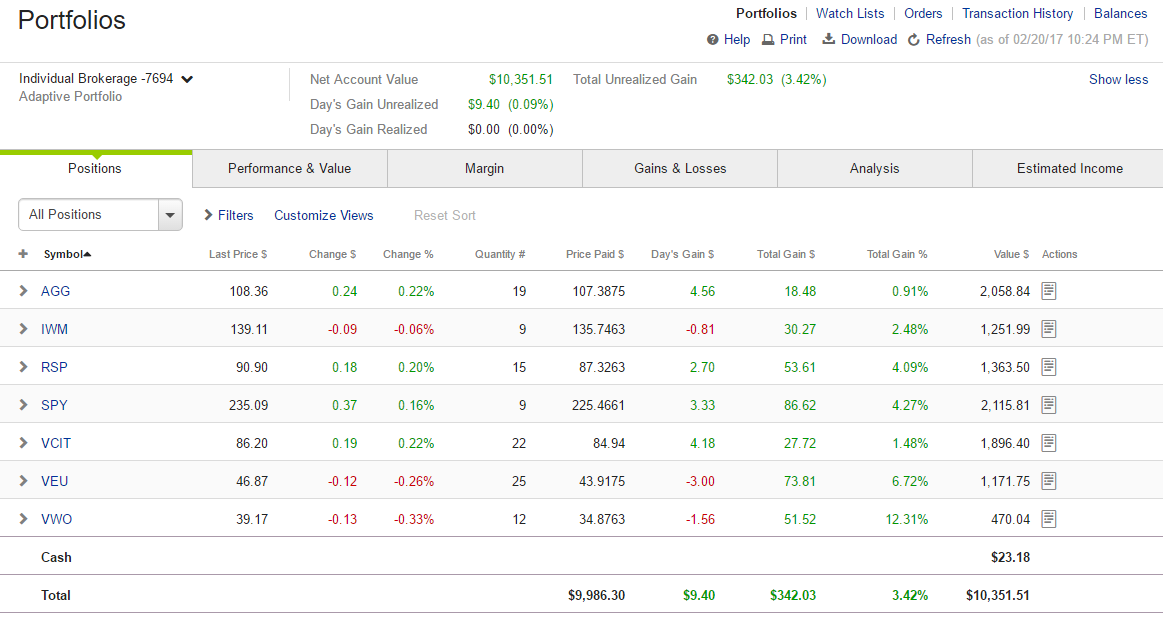This screenshot has height=618, width=1163.
Task: Click the Print icon link
Action: tap(784, 40)
